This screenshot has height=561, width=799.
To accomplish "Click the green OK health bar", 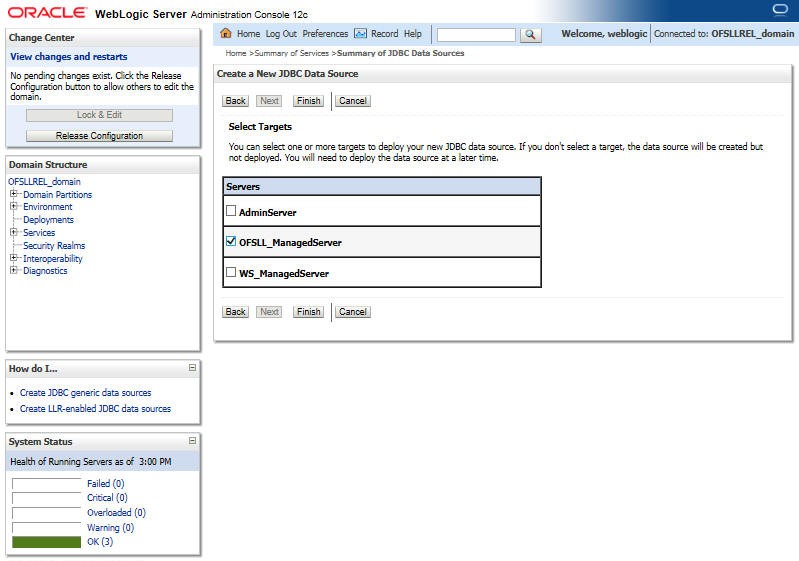I will click(x=46, y=542).
